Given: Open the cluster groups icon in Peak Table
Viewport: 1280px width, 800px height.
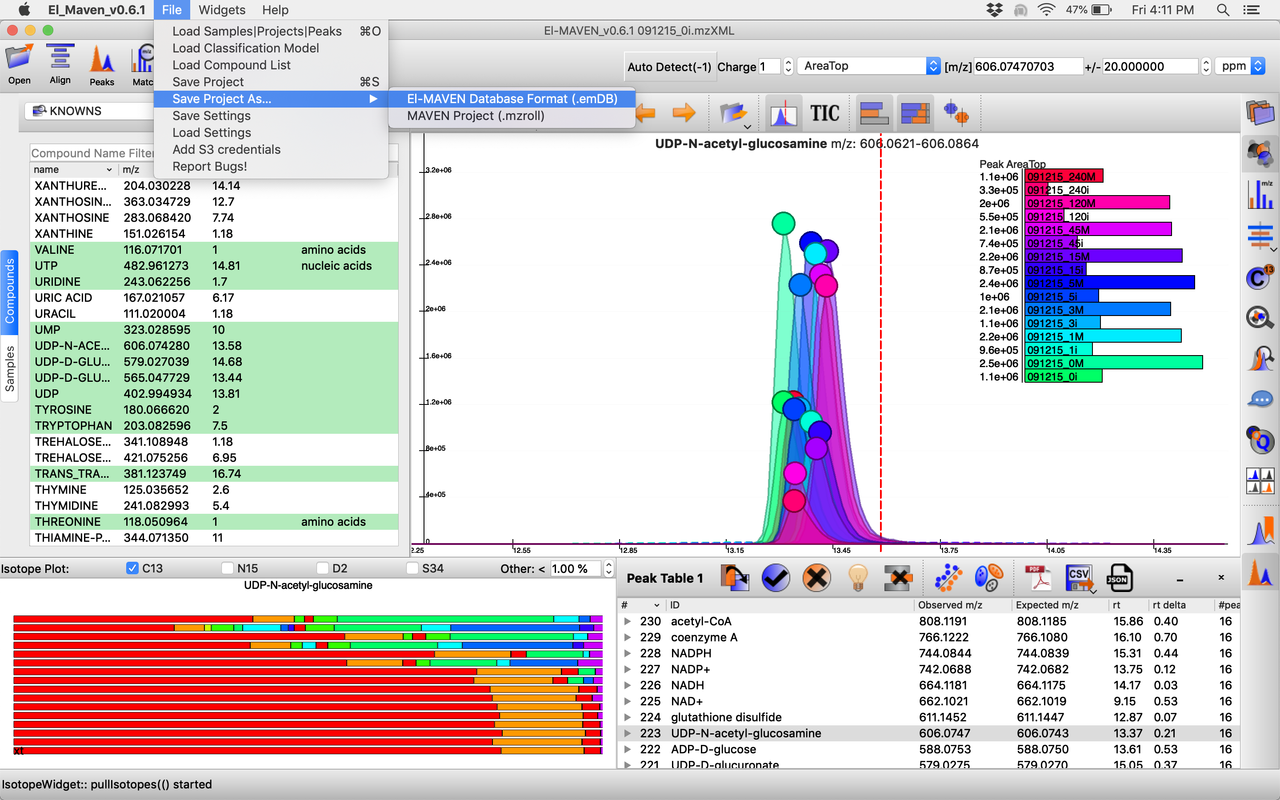Looking at the screenshot, I should point(987,577).
